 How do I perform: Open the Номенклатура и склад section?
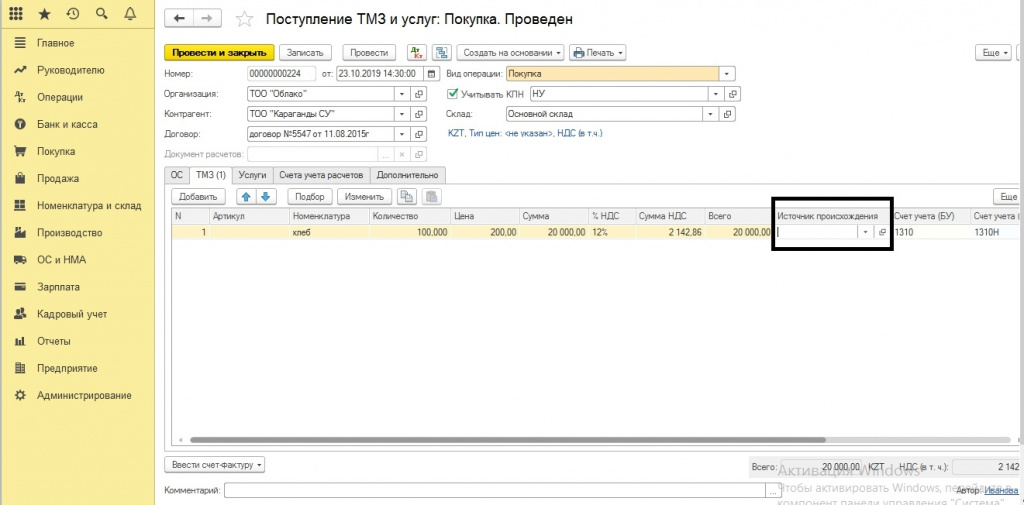(x=89, y=206)
